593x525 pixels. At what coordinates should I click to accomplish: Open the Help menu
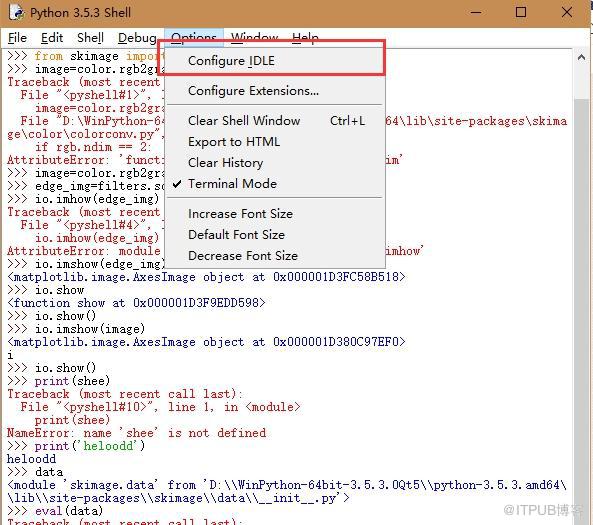click(x=305, y=37)
